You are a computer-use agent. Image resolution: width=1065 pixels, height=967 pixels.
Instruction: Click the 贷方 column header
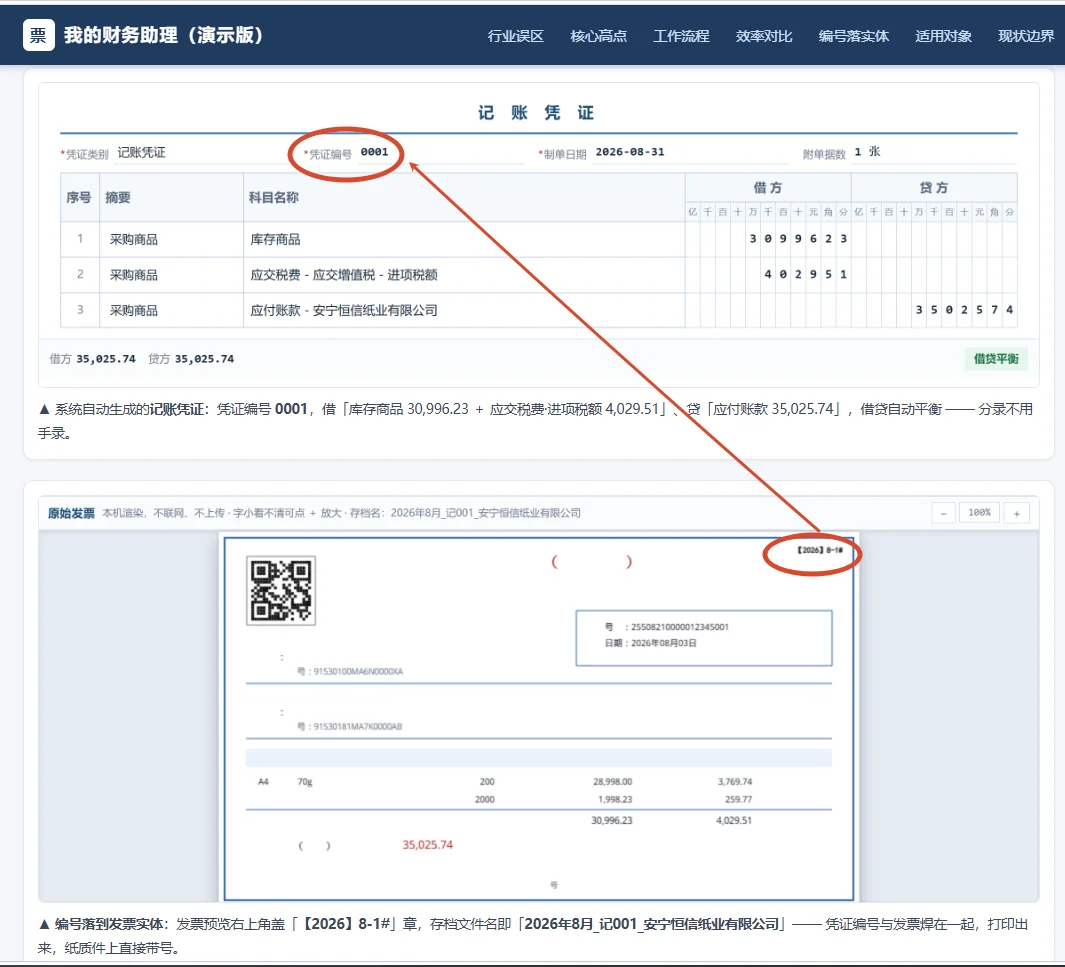933,188
